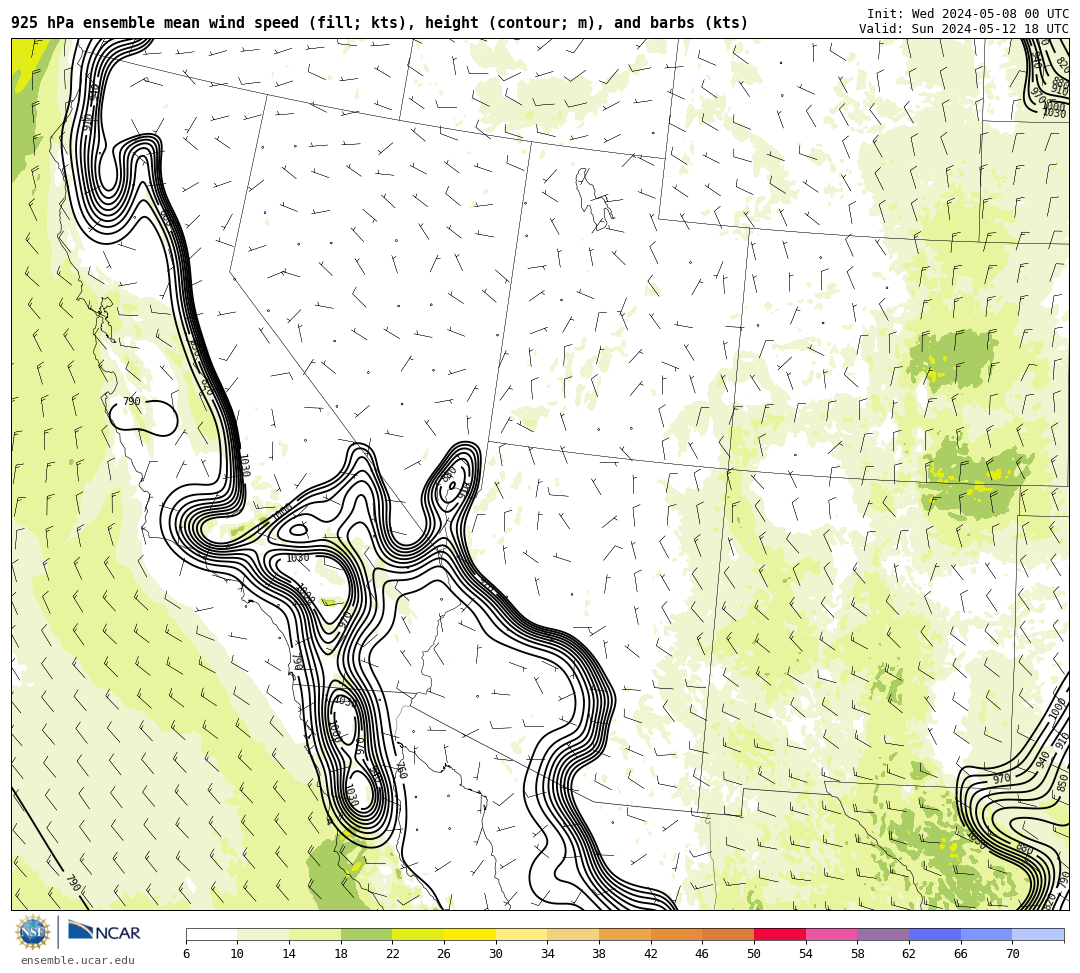This screenshot has height=973, width=1080.
Task: Click the red 50–54 kts swatch
Action: [x=780, y=934]
